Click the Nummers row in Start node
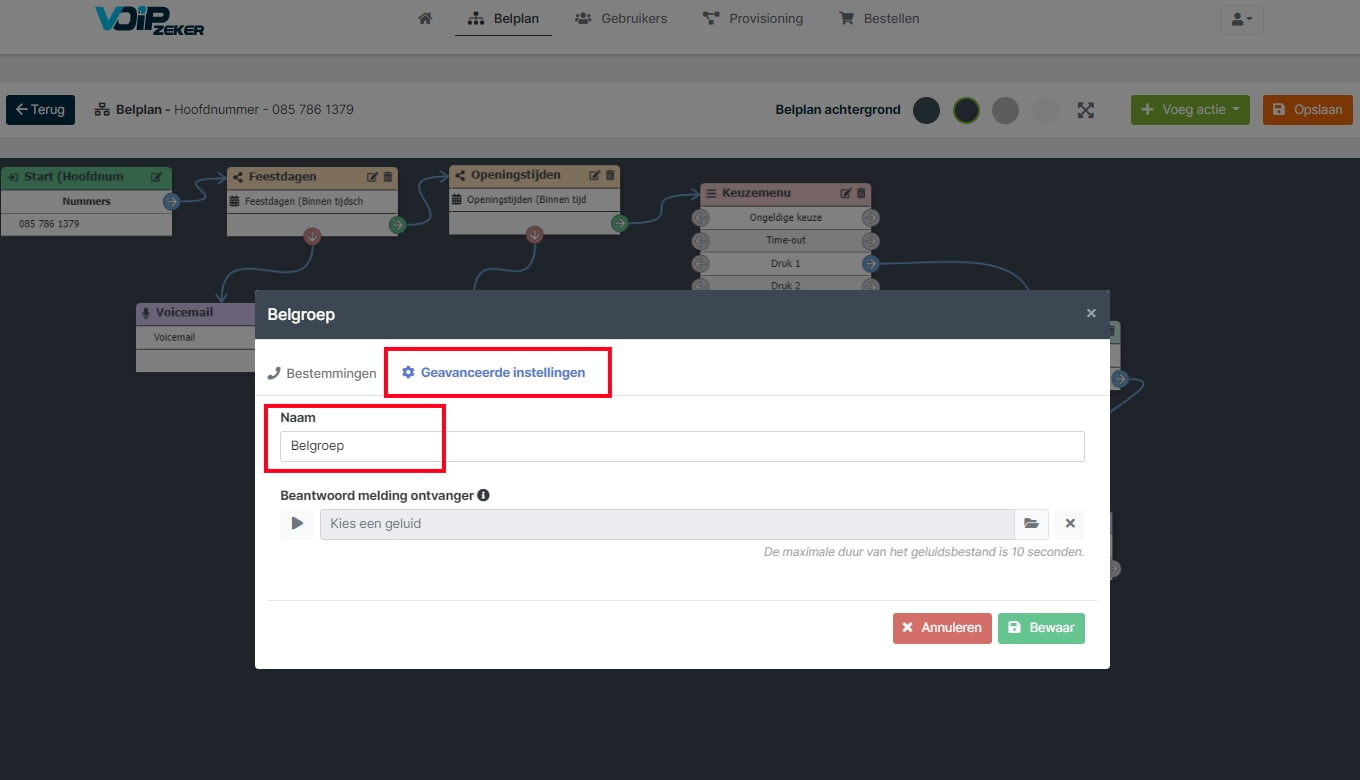This screenshot has height=780, width=1360. click(86, 201)
